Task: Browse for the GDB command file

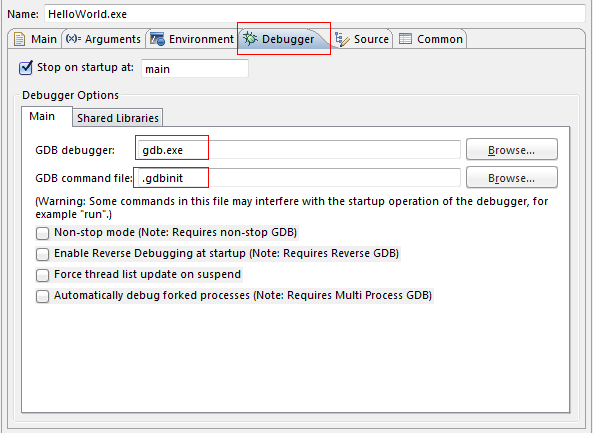Action: pyautogui.click(x=512, y=178)
